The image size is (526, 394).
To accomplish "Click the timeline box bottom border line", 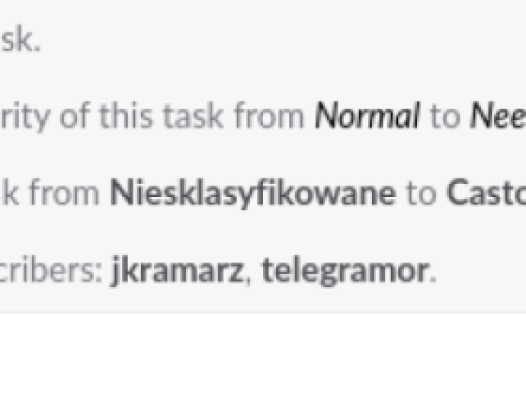I will pyautogui.click(x=263, y=313).
